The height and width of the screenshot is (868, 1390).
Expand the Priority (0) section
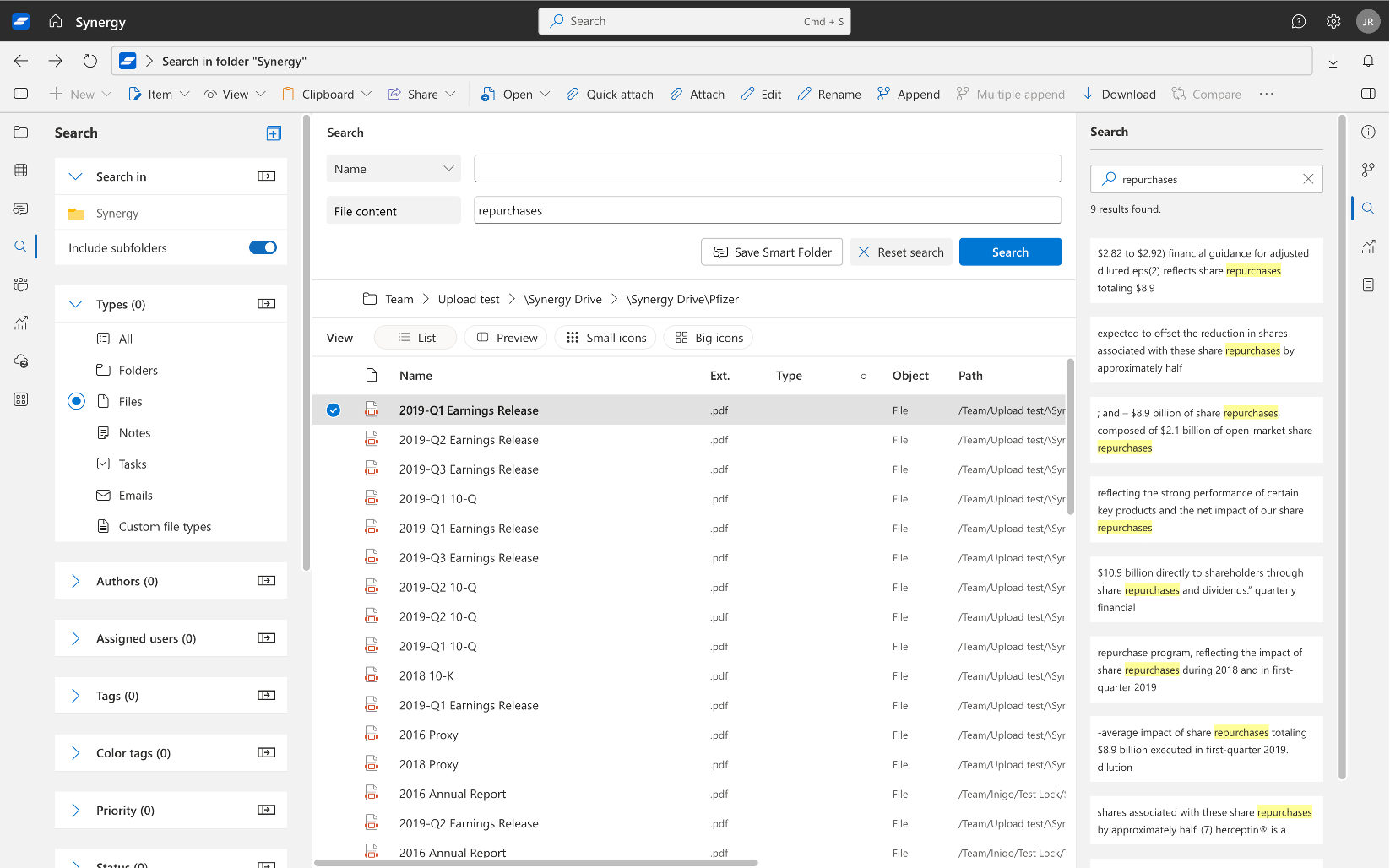(75, 811)
